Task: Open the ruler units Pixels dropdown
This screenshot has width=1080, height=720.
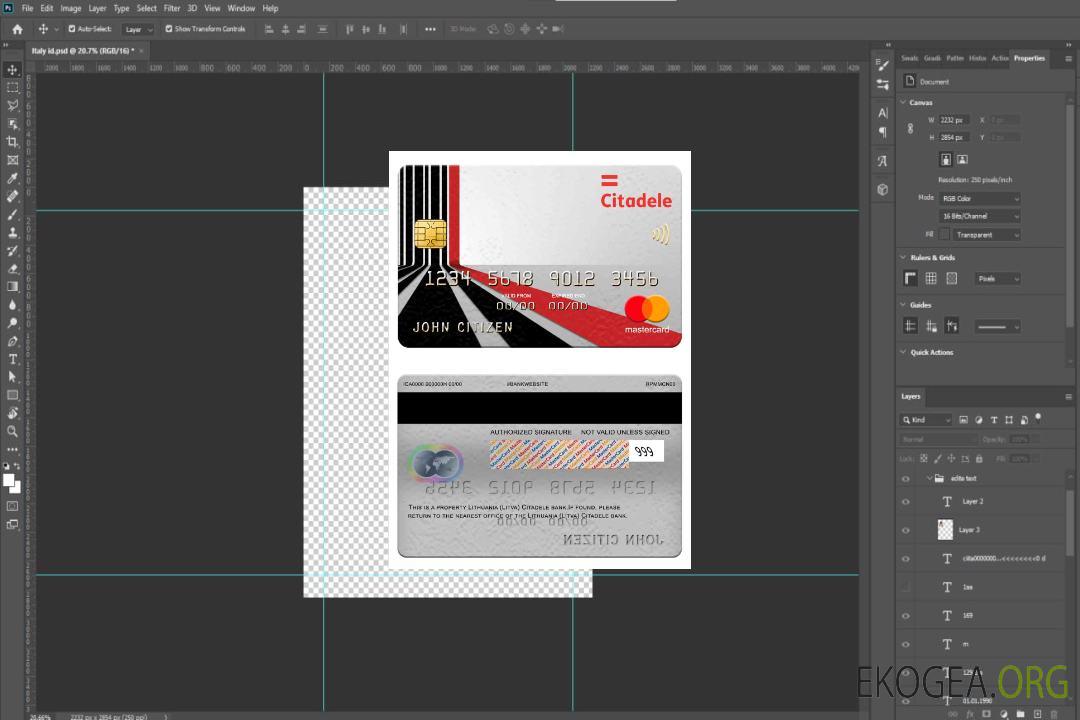Action: (997, 278)
